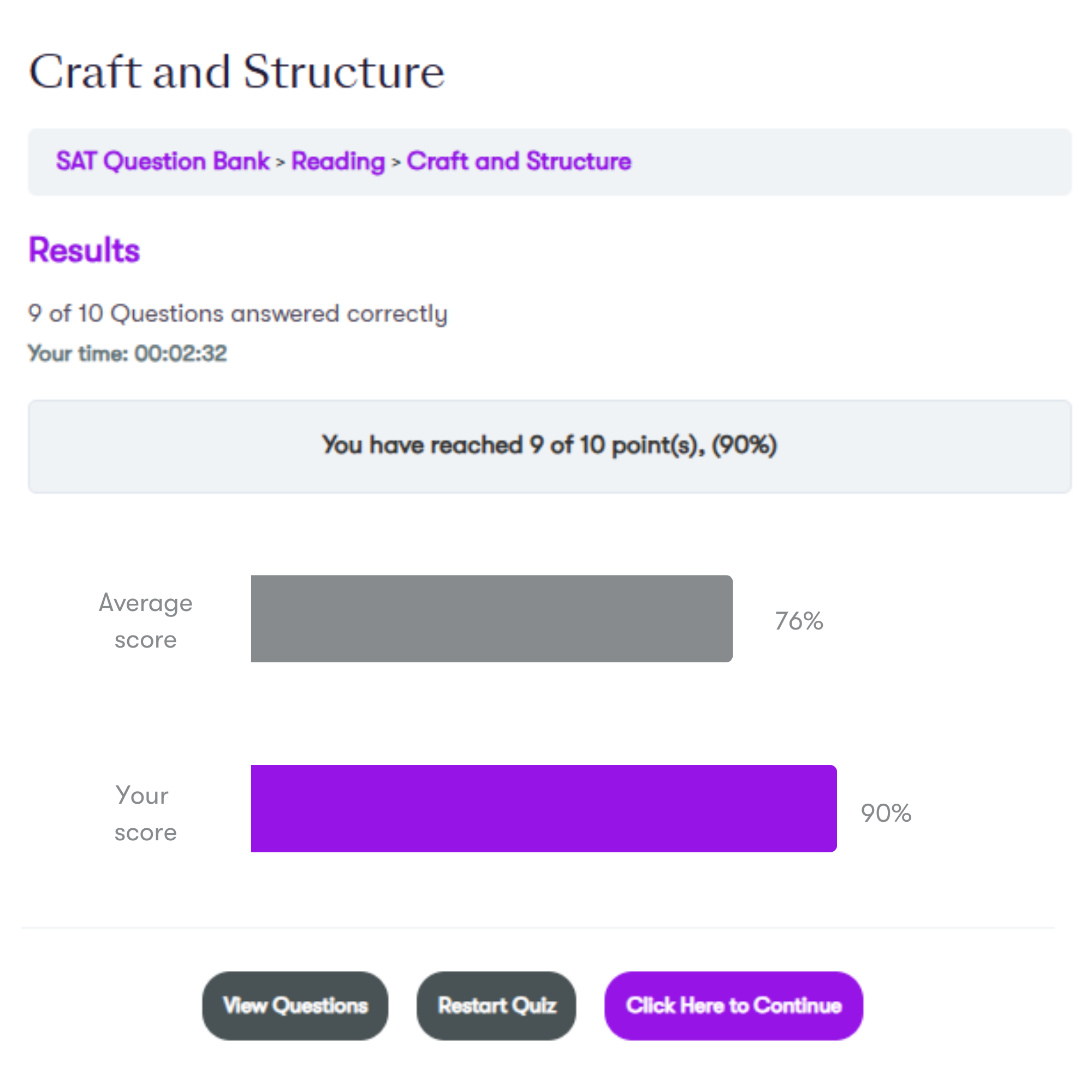Click the purple Results heading

coord(84,250)
